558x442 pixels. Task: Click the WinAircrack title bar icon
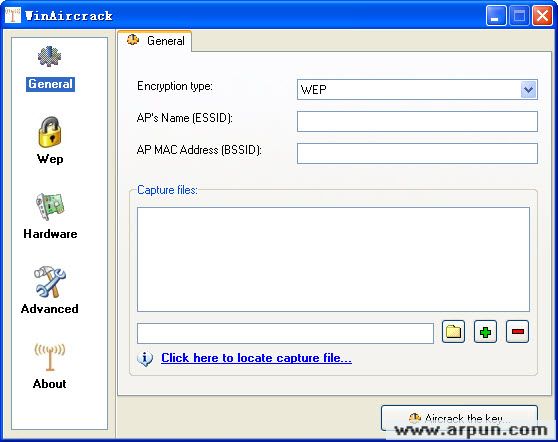pos(13,15)
